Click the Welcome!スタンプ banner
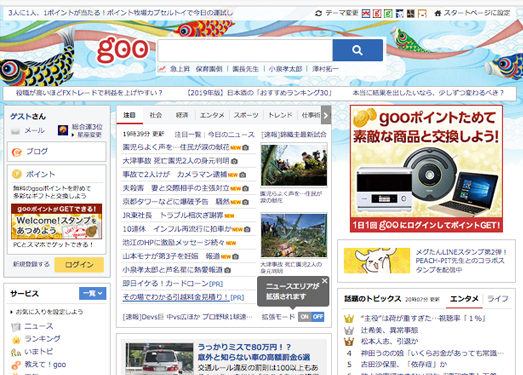Image resolution: width=523 pixels, height=375 pixels. coord(56,222)
